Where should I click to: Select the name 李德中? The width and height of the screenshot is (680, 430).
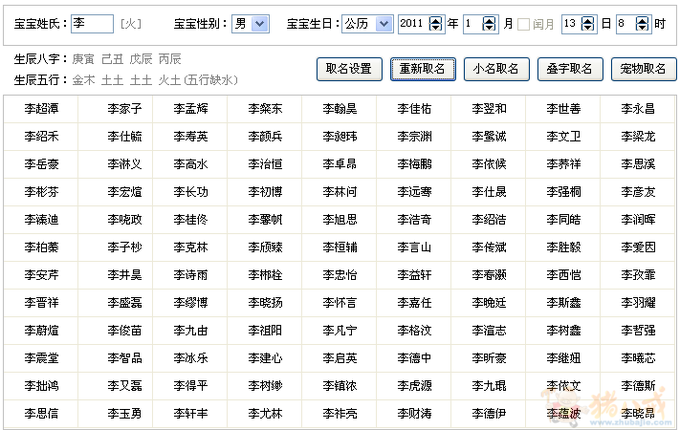pos(414,358)
